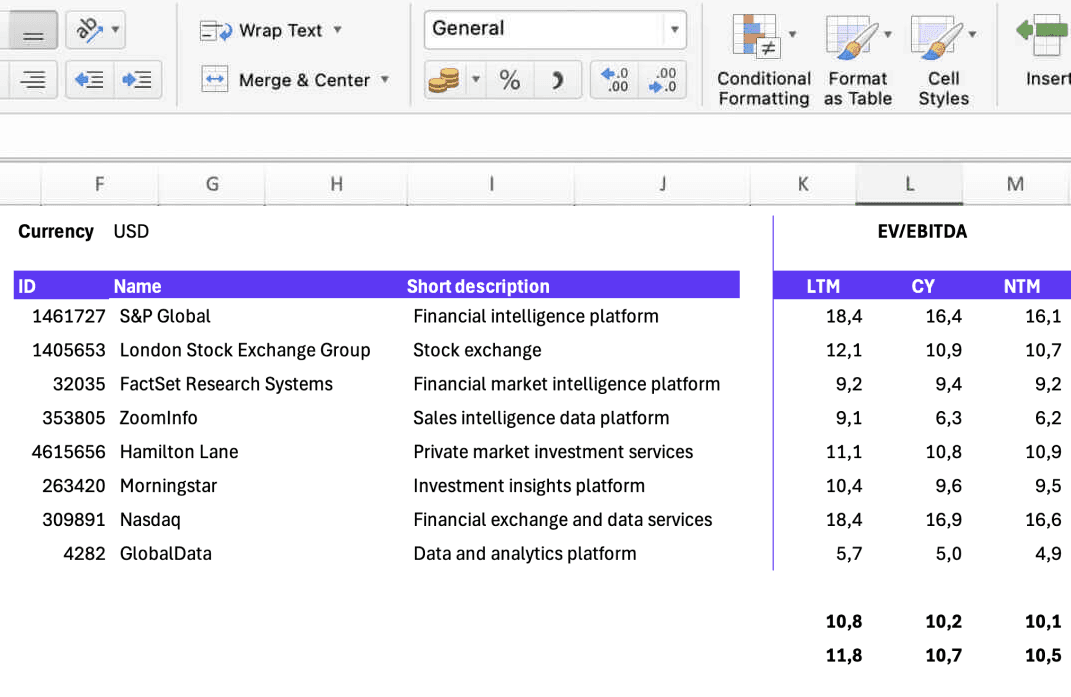Click the ID table header

[27, 286]
